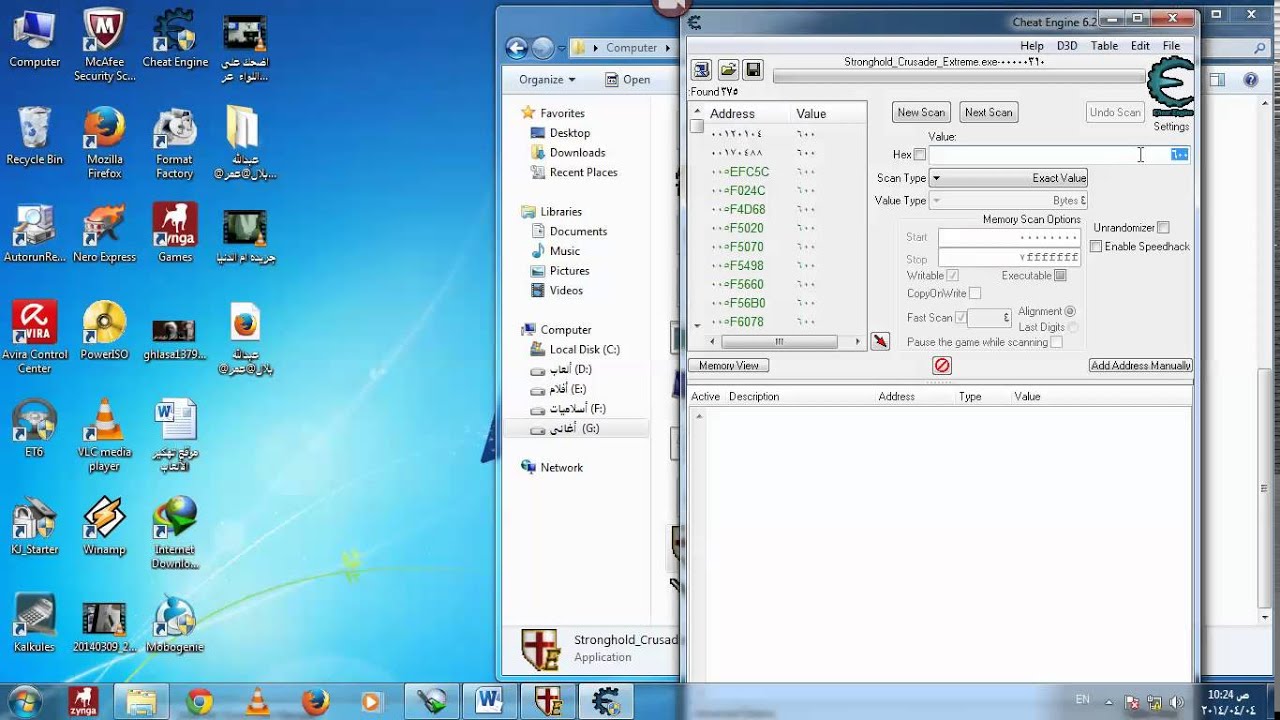
Task: Open Winamp desktop shortcut
Action: coord(104,527)
